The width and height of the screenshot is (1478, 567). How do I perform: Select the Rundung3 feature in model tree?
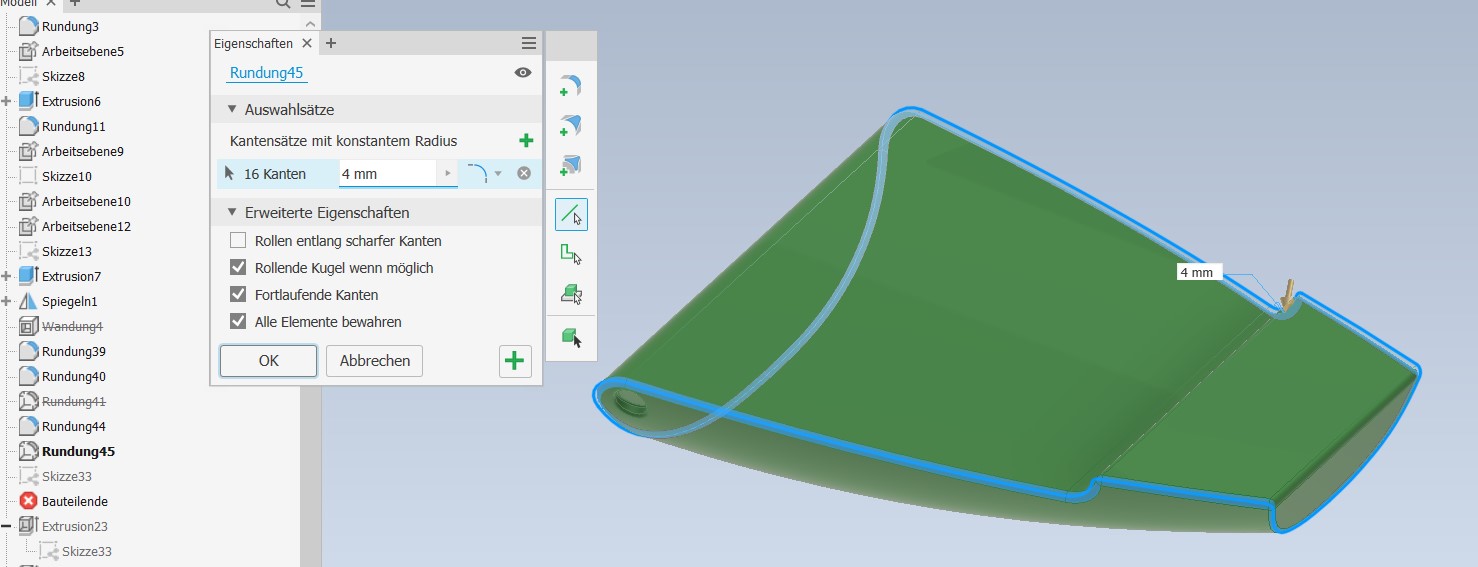point(70,26)
